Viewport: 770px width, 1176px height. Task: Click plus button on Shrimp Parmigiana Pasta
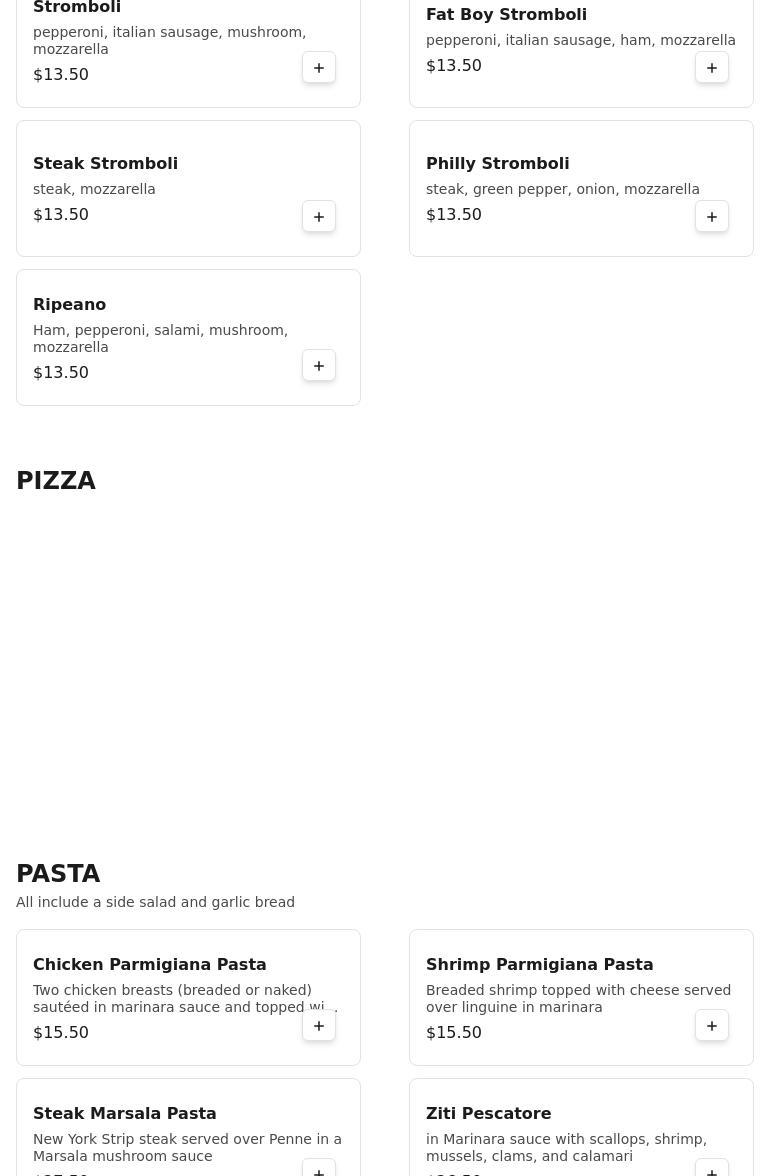[x=712, y=1026]
